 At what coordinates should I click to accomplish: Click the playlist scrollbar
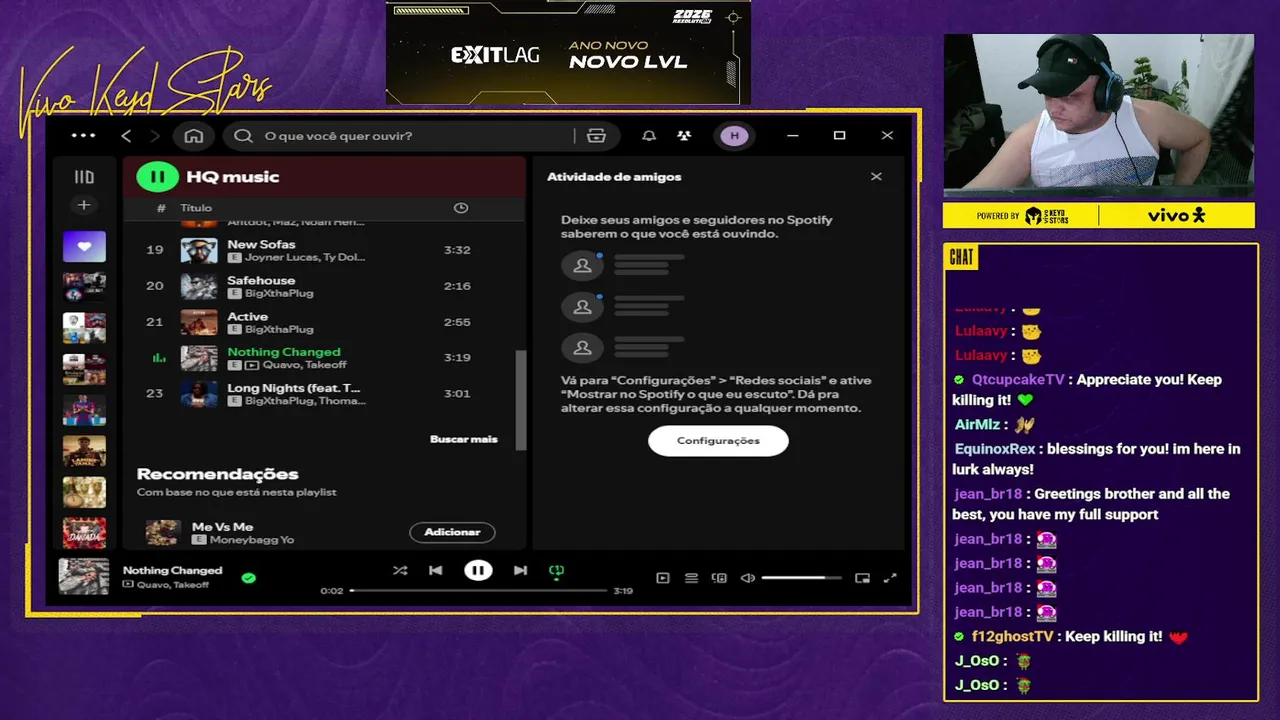(x=520, y=398)
